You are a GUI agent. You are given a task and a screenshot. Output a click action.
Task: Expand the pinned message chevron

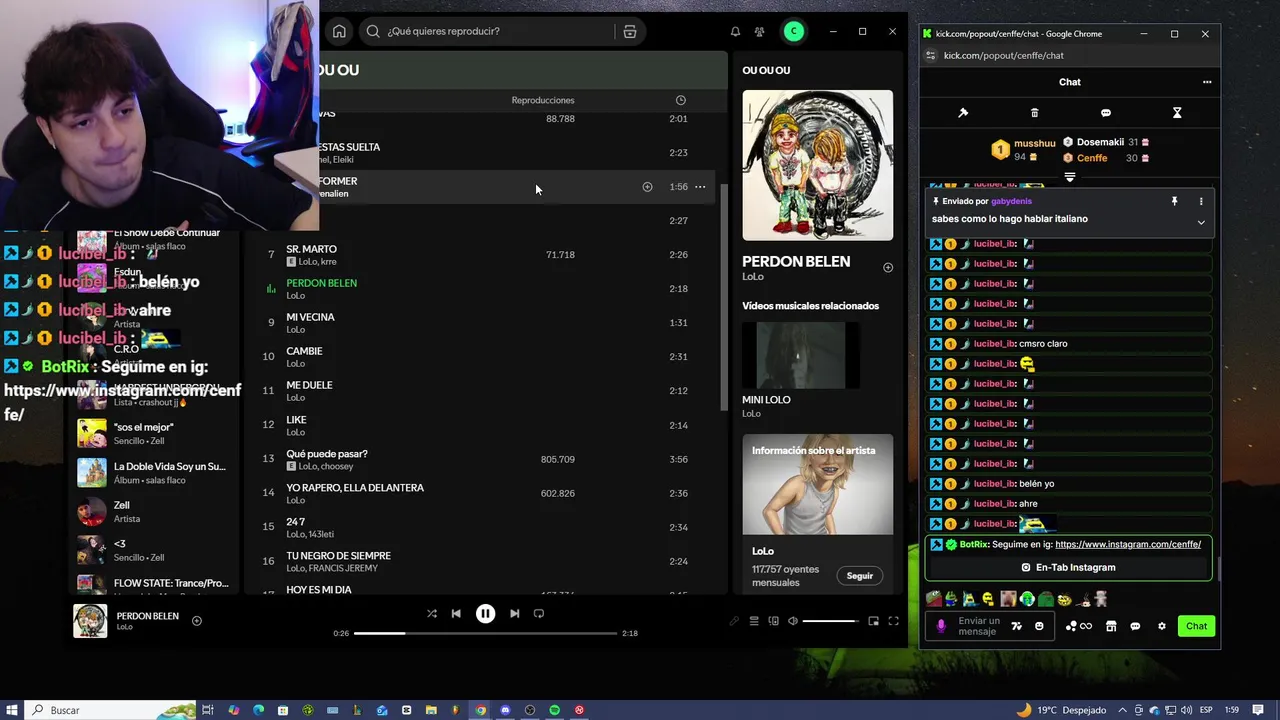(1201, 222)
